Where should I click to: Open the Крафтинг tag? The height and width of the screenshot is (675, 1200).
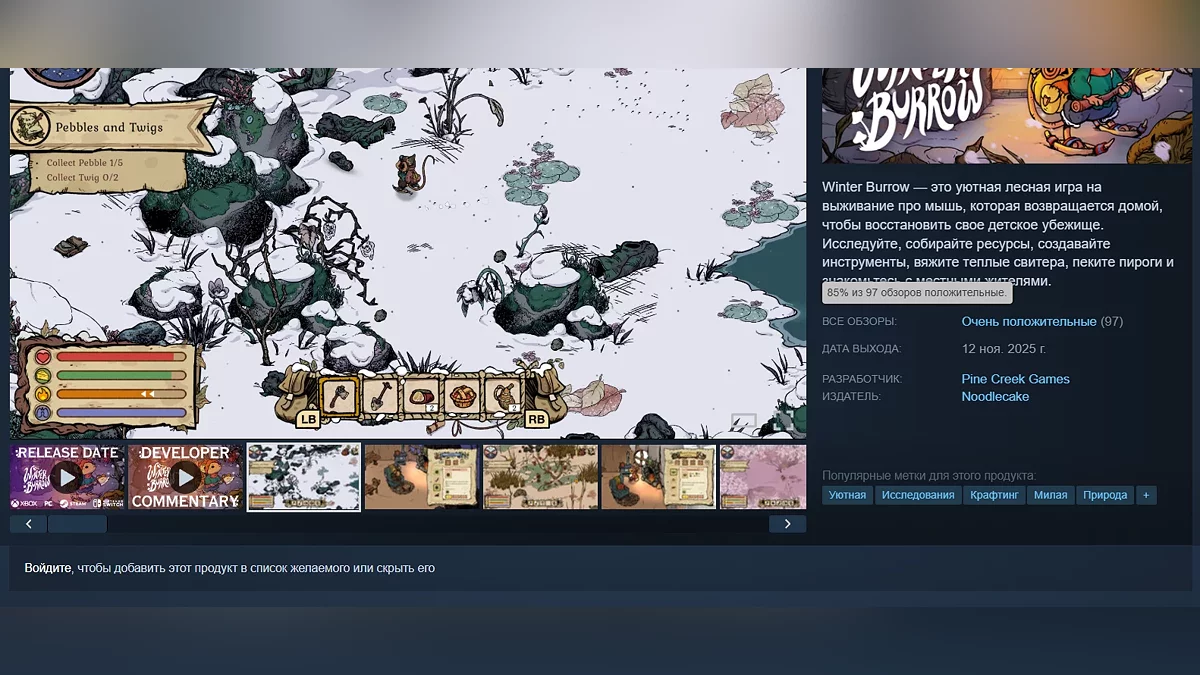(x=994, y=495)
